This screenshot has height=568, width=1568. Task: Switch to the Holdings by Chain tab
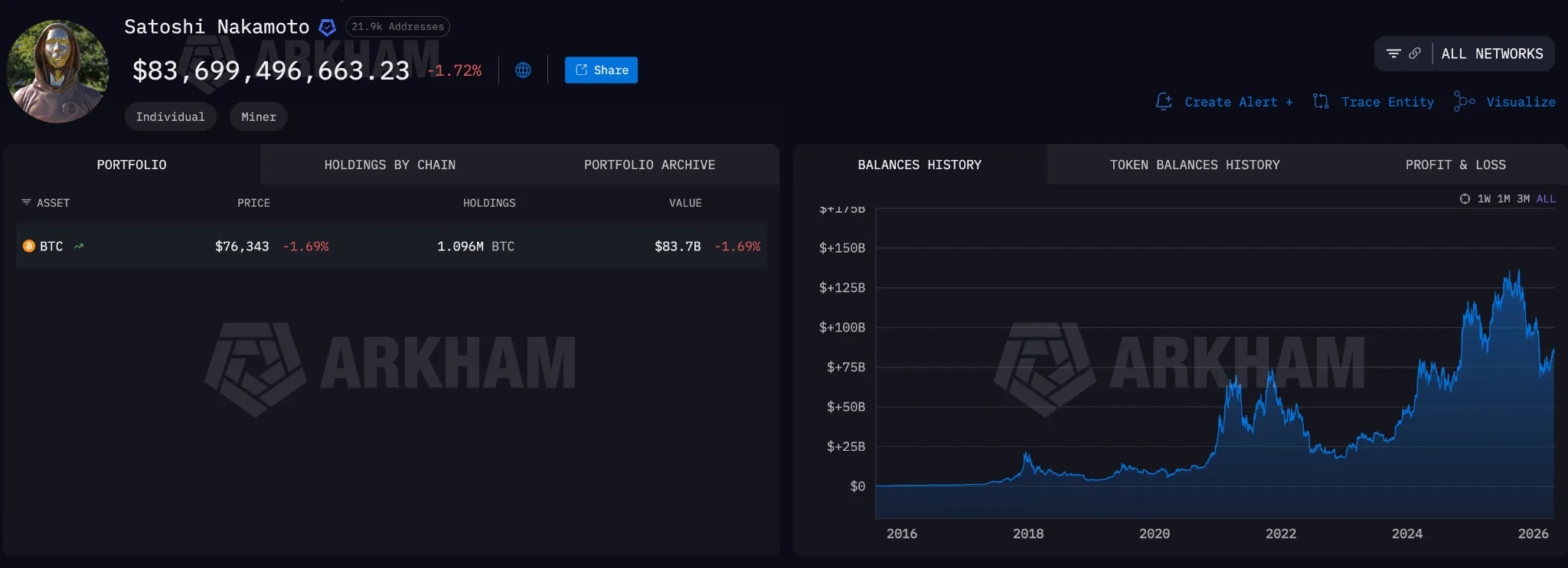click(390, 164)
